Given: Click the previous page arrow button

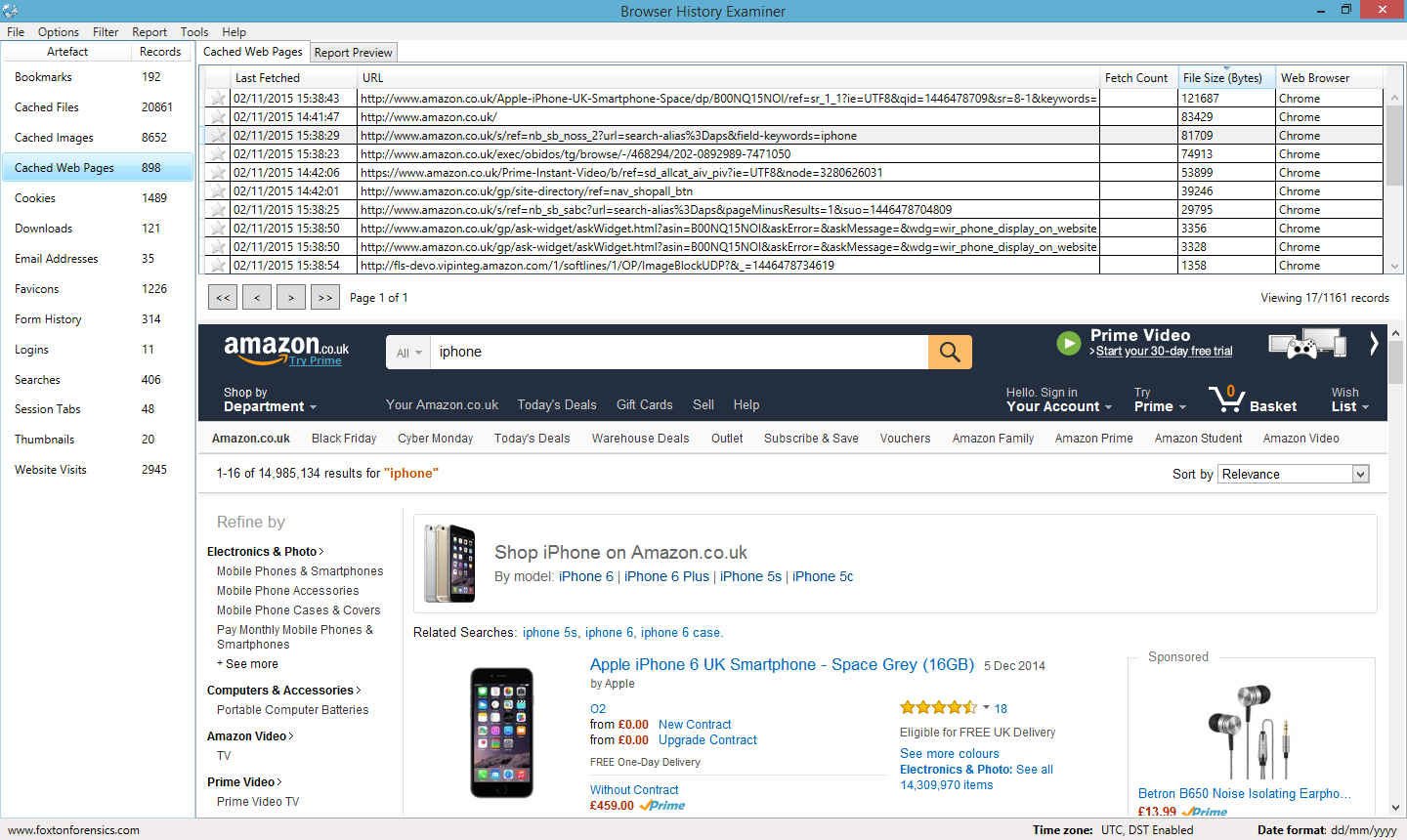Looking at the screenshot, I should 257,298.
